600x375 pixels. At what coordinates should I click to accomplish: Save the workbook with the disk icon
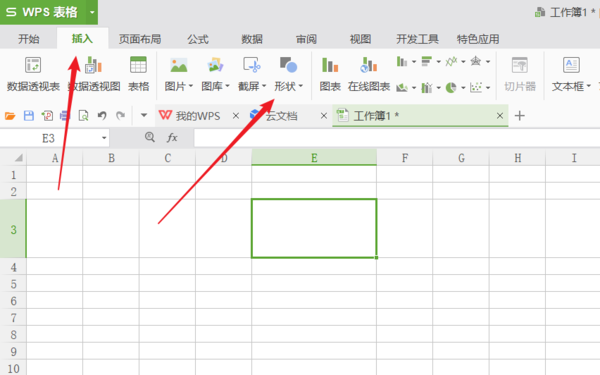point(29,116)
